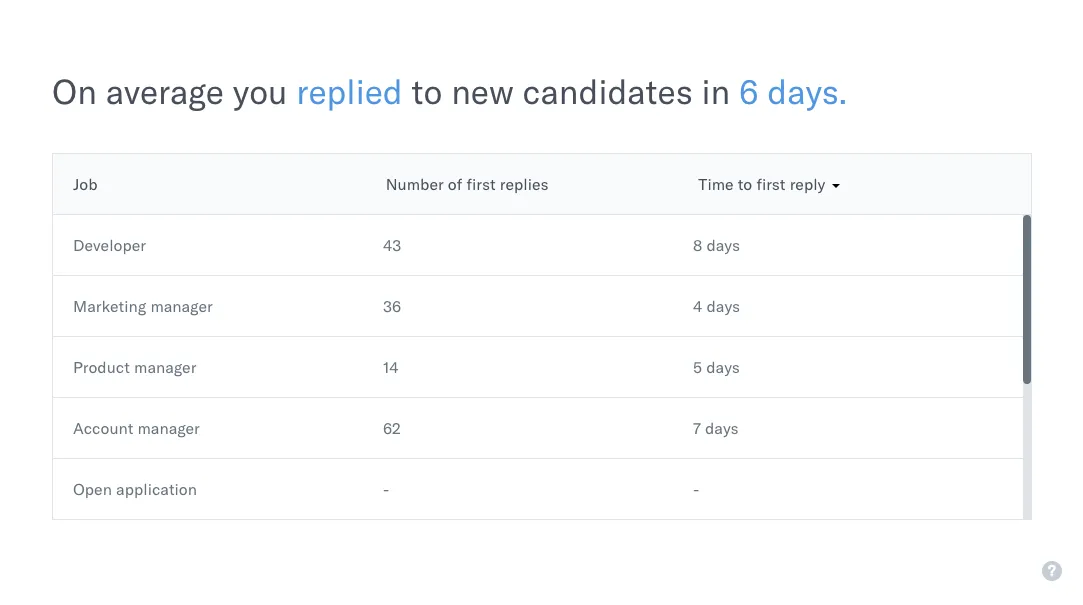Screen dimensions: 1083x605
Task: Click the scrollbar track below the thumb
Action: pos(1026,451)
